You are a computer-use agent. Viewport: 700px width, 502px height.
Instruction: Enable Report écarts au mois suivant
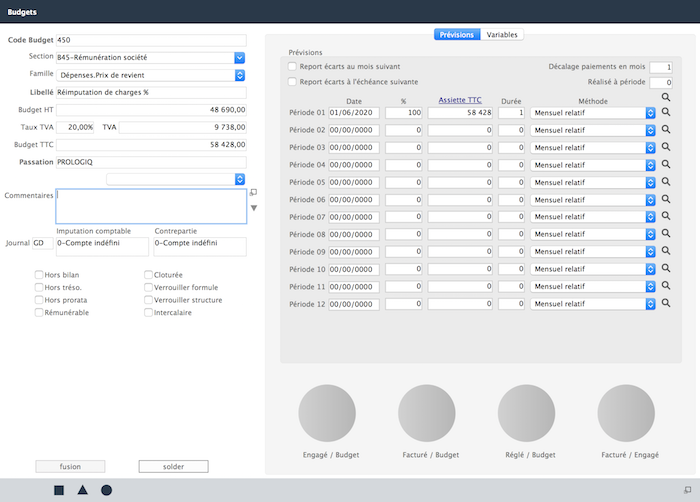pyautogui.click(x=292, y=67)
